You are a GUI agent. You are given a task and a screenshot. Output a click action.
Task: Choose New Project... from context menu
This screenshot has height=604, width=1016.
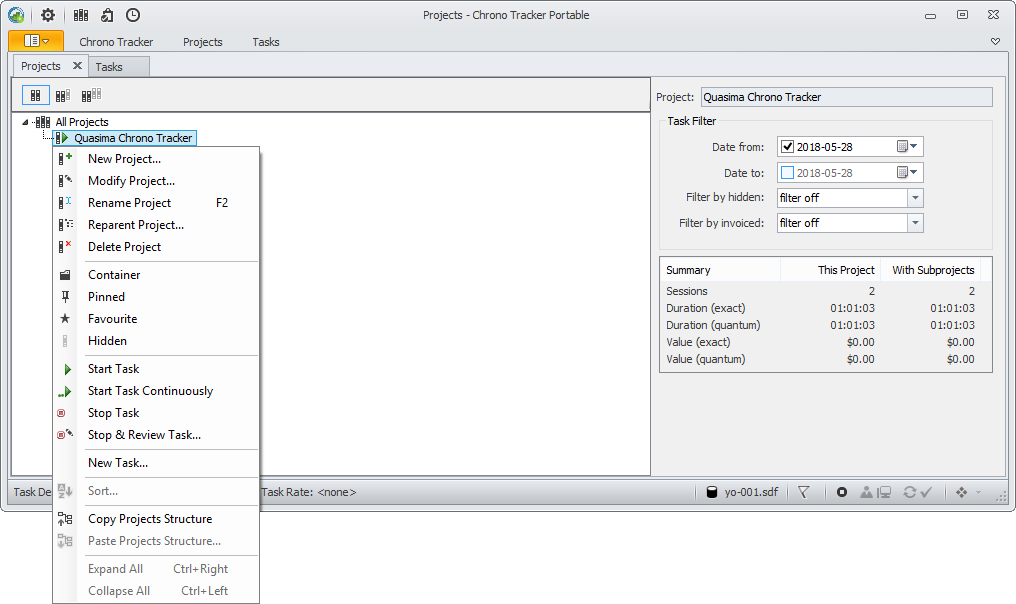pyautogui.click(x=156, y=159)
